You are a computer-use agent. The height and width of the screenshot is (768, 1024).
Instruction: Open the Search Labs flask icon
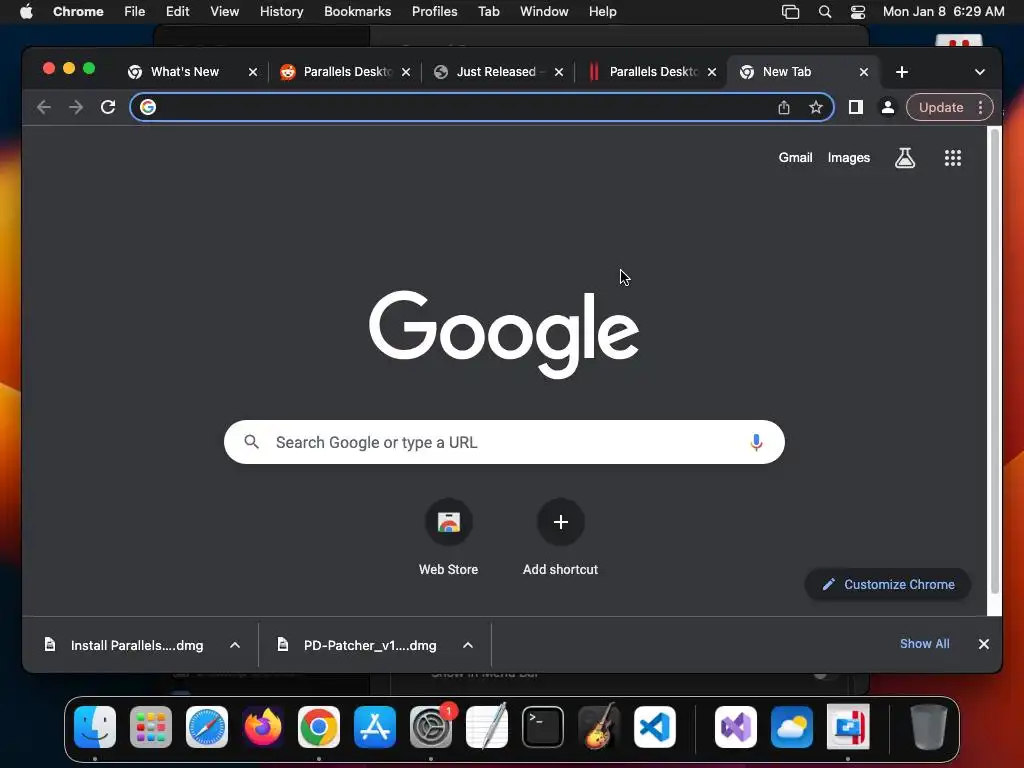point(904,157)
